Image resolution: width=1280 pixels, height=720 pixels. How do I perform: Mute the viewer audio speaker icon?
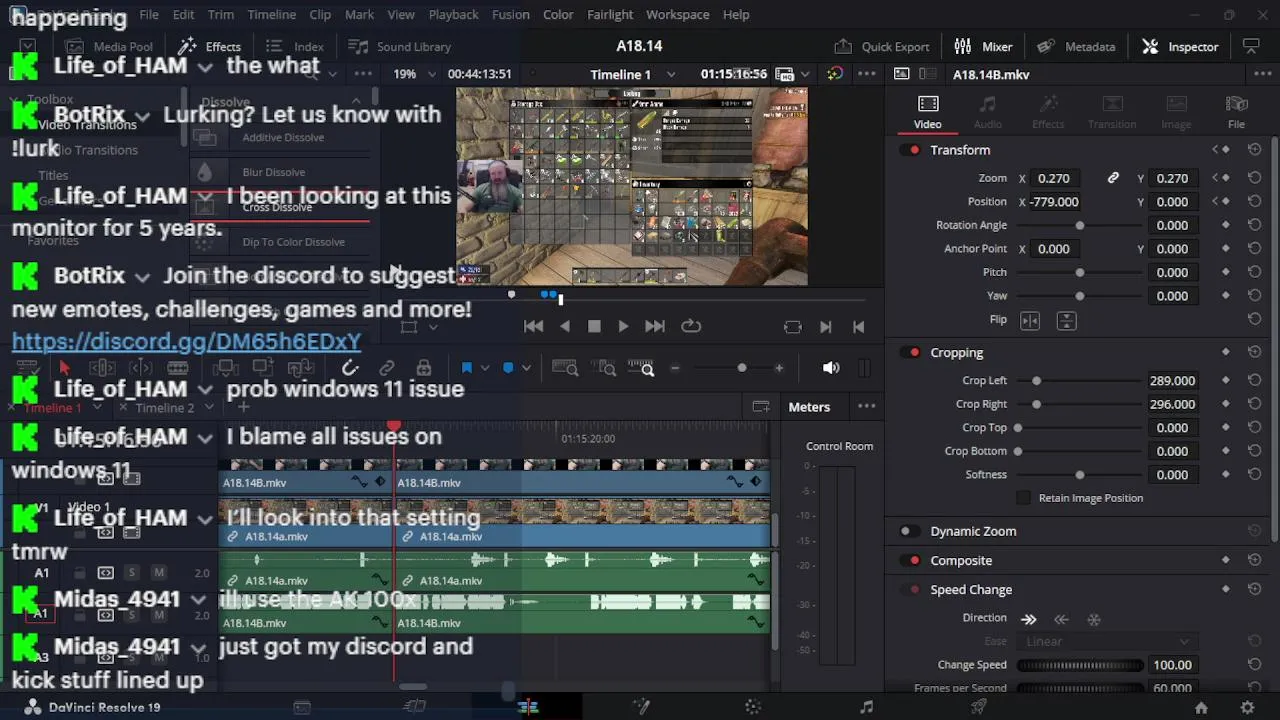click(x=831, y=368)
